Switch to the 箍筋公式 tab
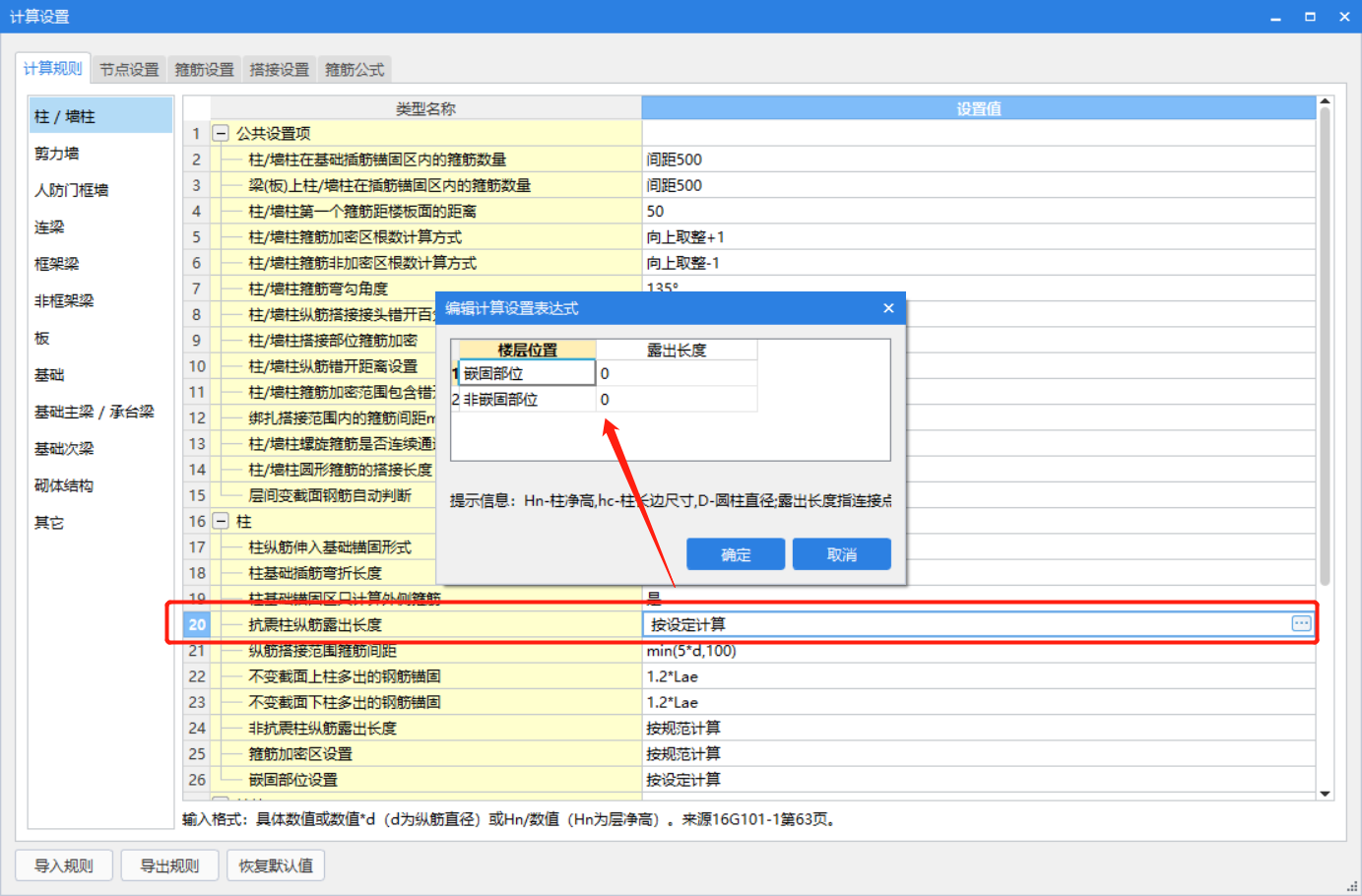 pyautogui.click(x=355, y=69)
